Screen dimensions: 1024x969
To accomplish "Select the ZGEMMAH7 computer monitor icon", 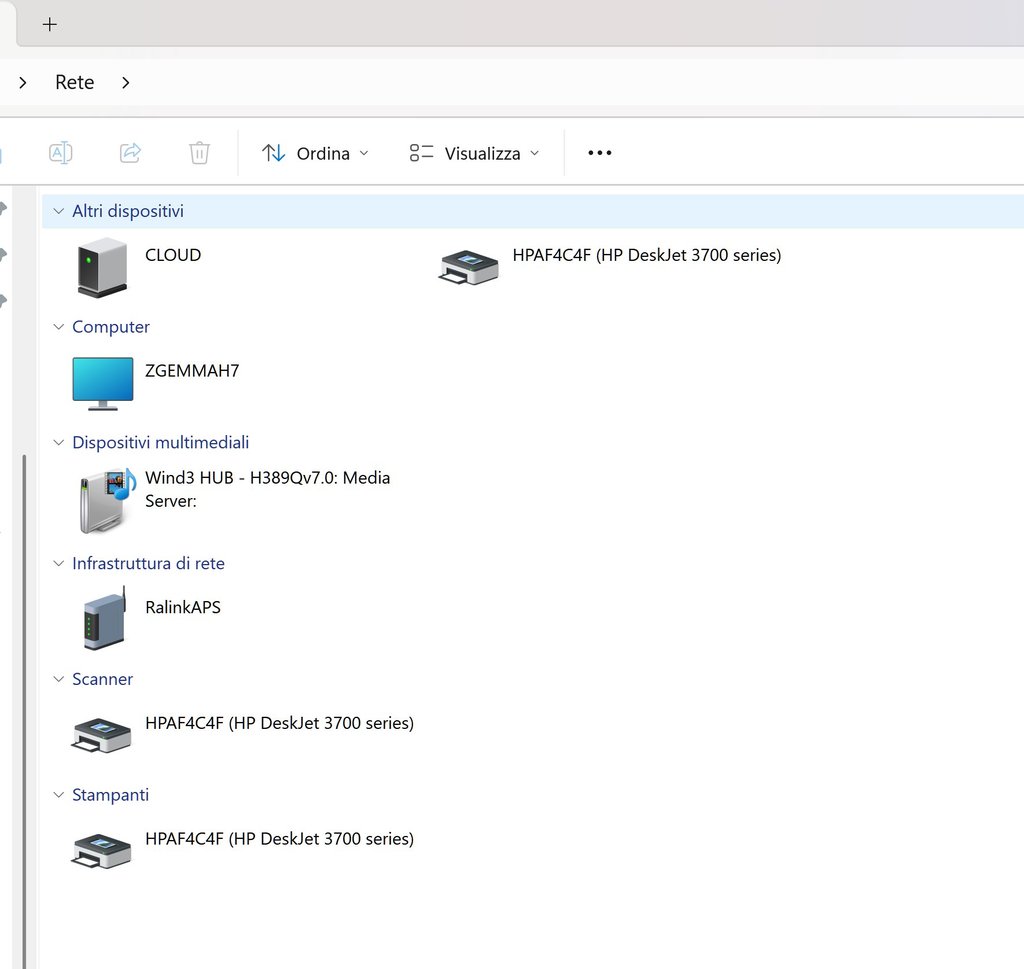I will pyautogui.click(x=102, y=384).
